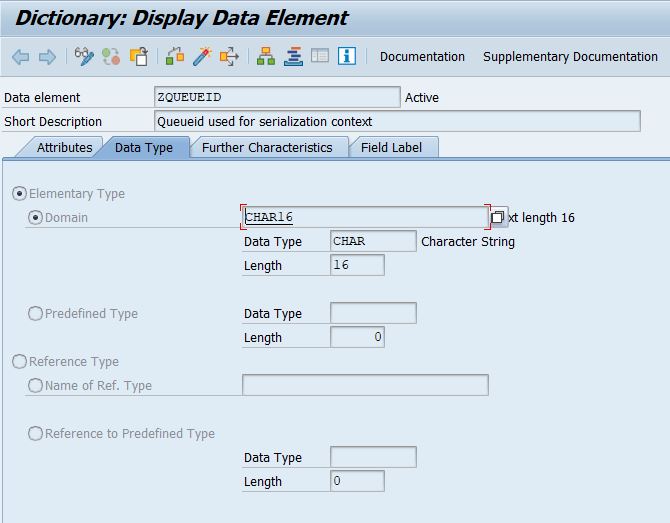This screenshot has width=670, height=523.
Task: Switch to the Further Characteristics tab
Action: 267,147
